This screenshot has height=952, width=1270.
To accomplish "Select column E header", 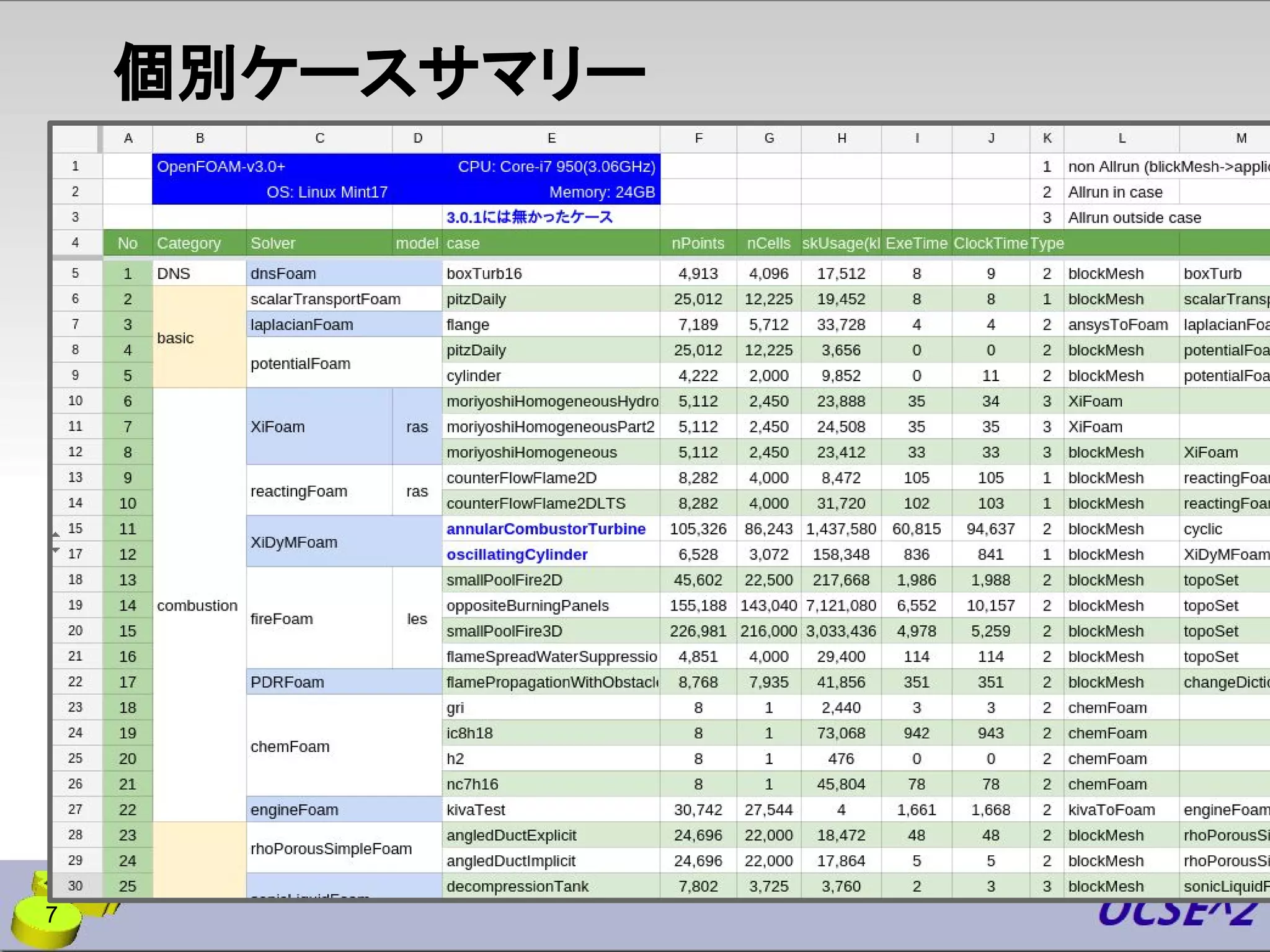I will tap(551, 138).
